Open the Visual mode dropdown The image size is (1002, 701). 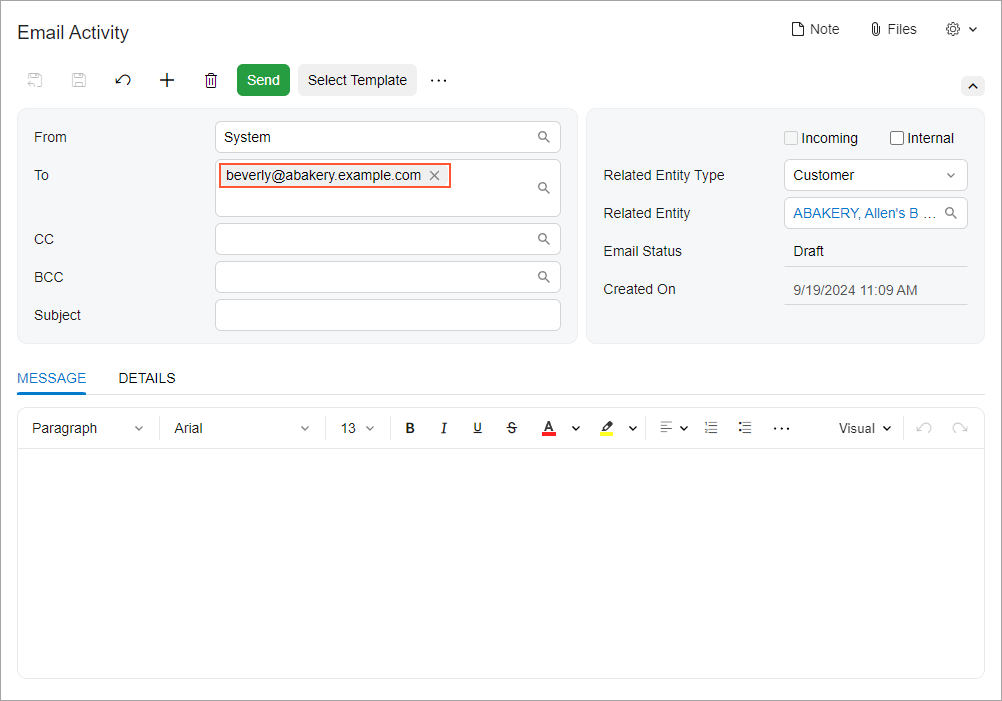coord(865,428)
